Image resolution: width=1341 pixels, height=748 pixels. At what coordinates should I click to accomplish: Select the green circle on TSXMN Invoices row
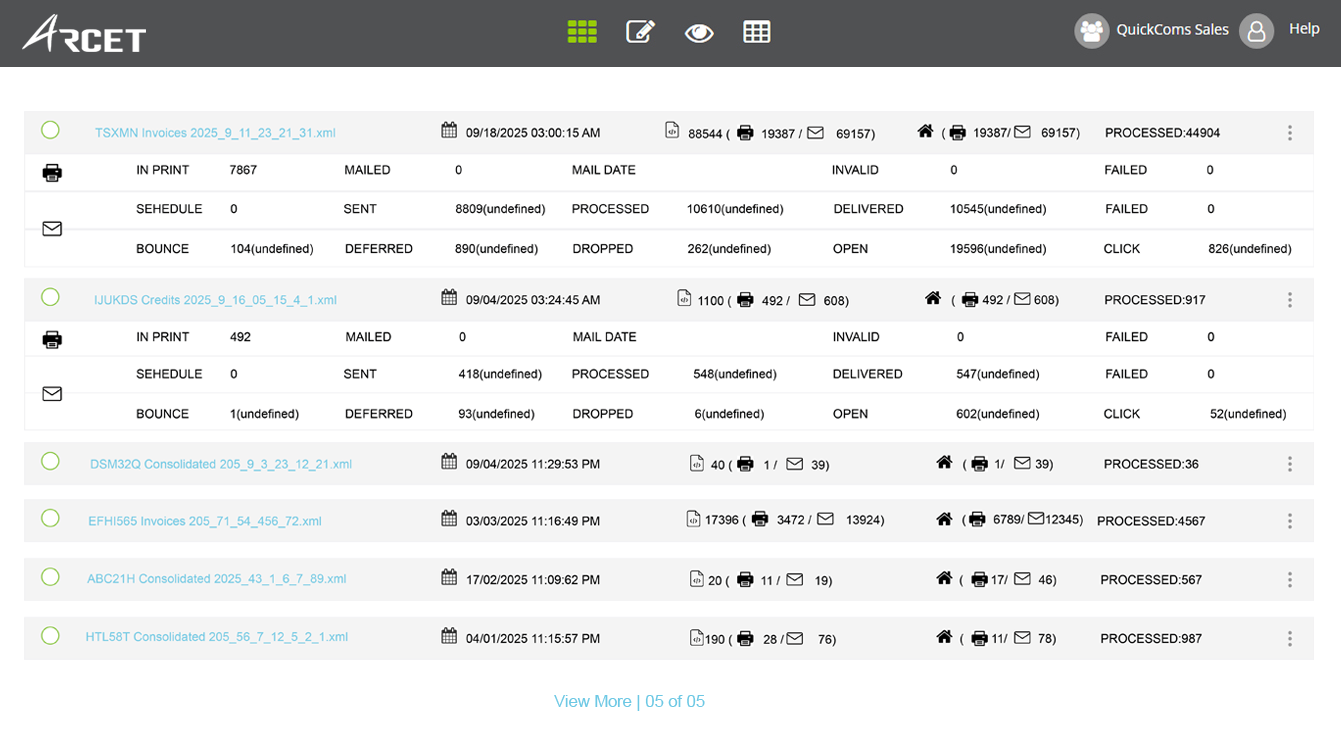click(x=50, y=130)
